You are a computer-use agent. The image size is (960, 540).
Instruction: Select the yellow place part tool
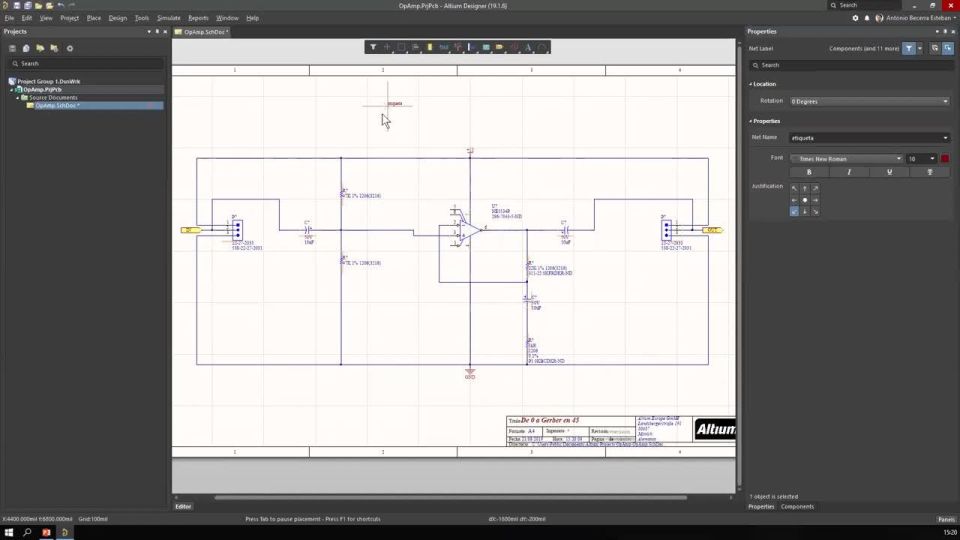[430, 47]
